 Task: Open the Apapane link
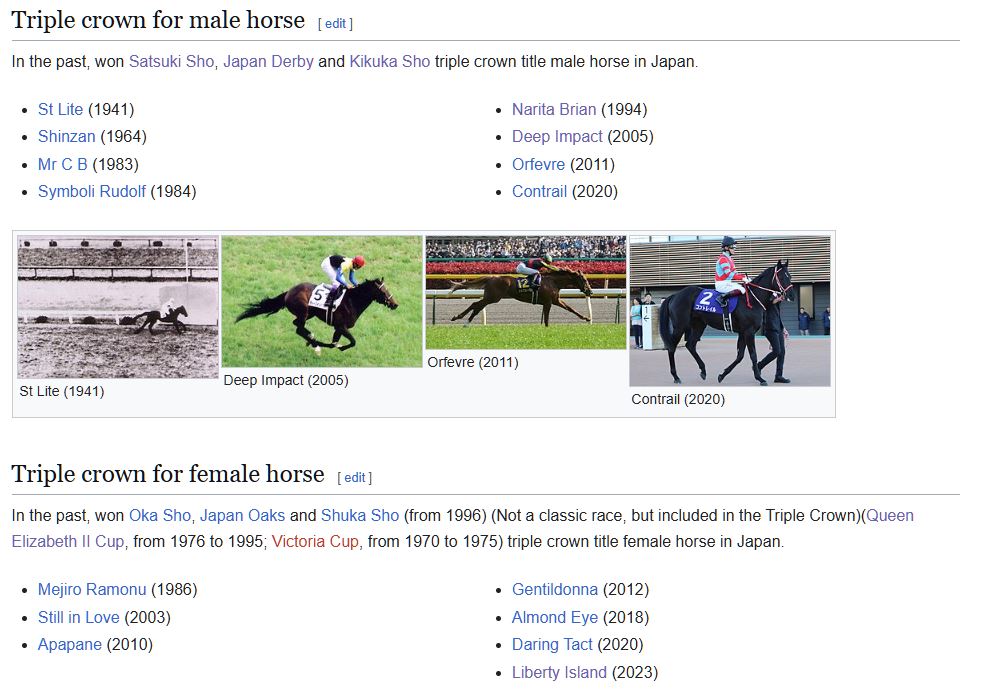coord(70,644)
